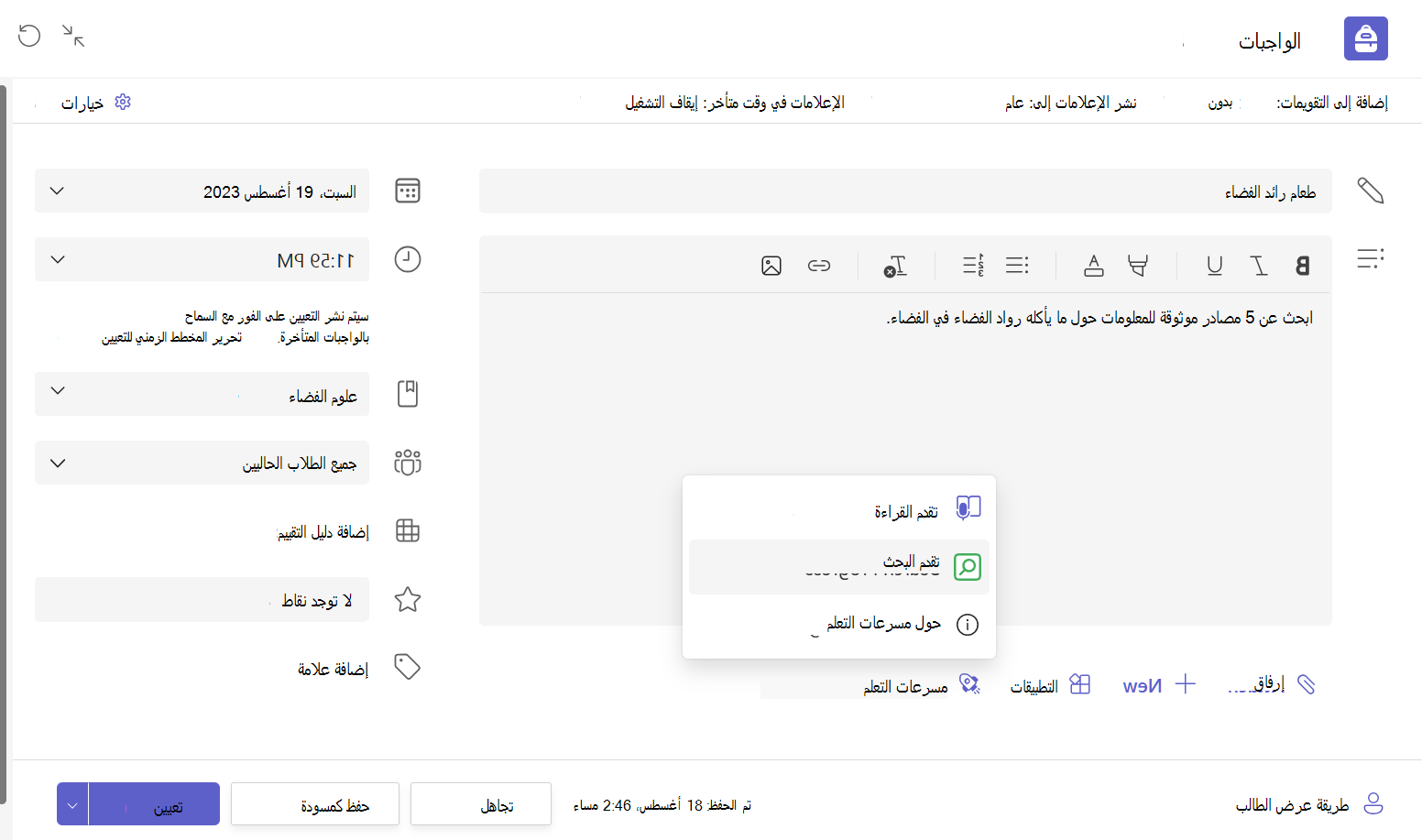The image size is (1422, 840).
Task: Insert a numbered list
Action: [x=973, y=266]
